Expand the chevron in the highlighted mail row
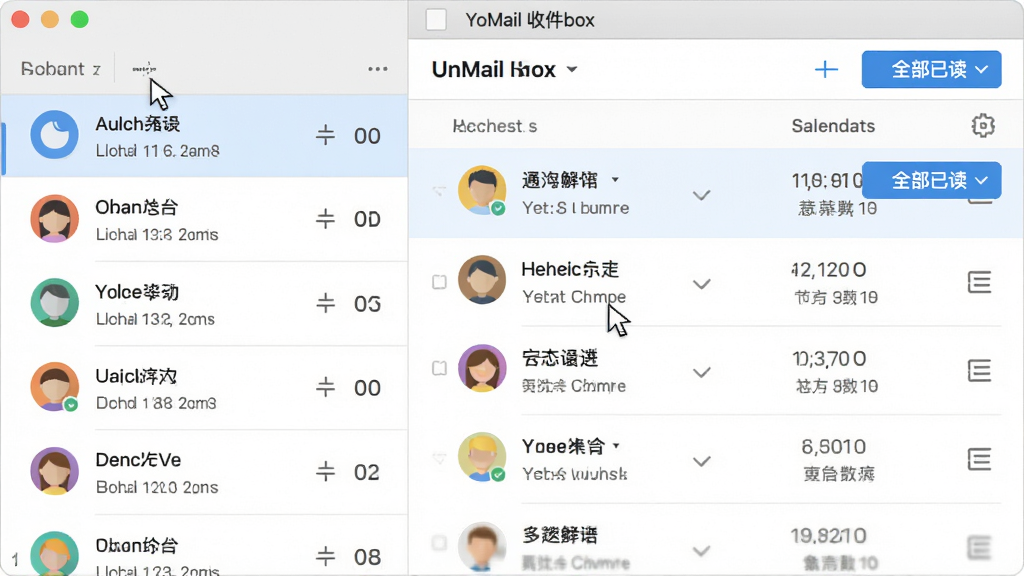The height and width of the screenshot is (576, 1024). (x=701, y=195)
